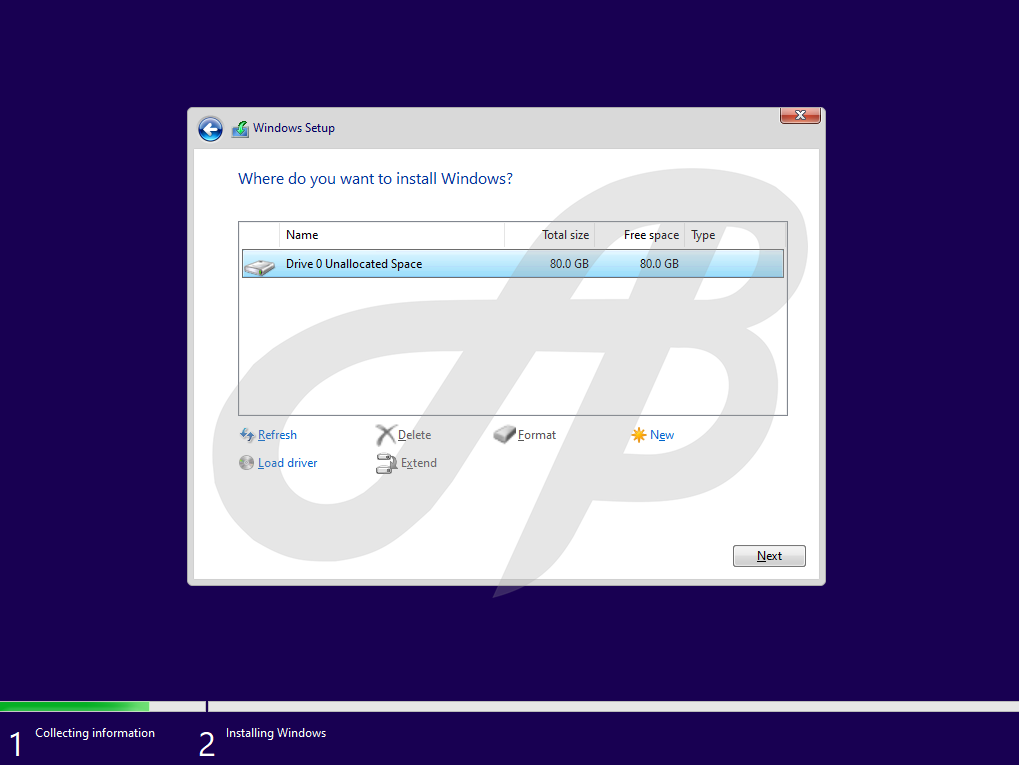Click the Format link
Image resolution: width=1019 pixels, height=765 pixels.
pos(536,435)
